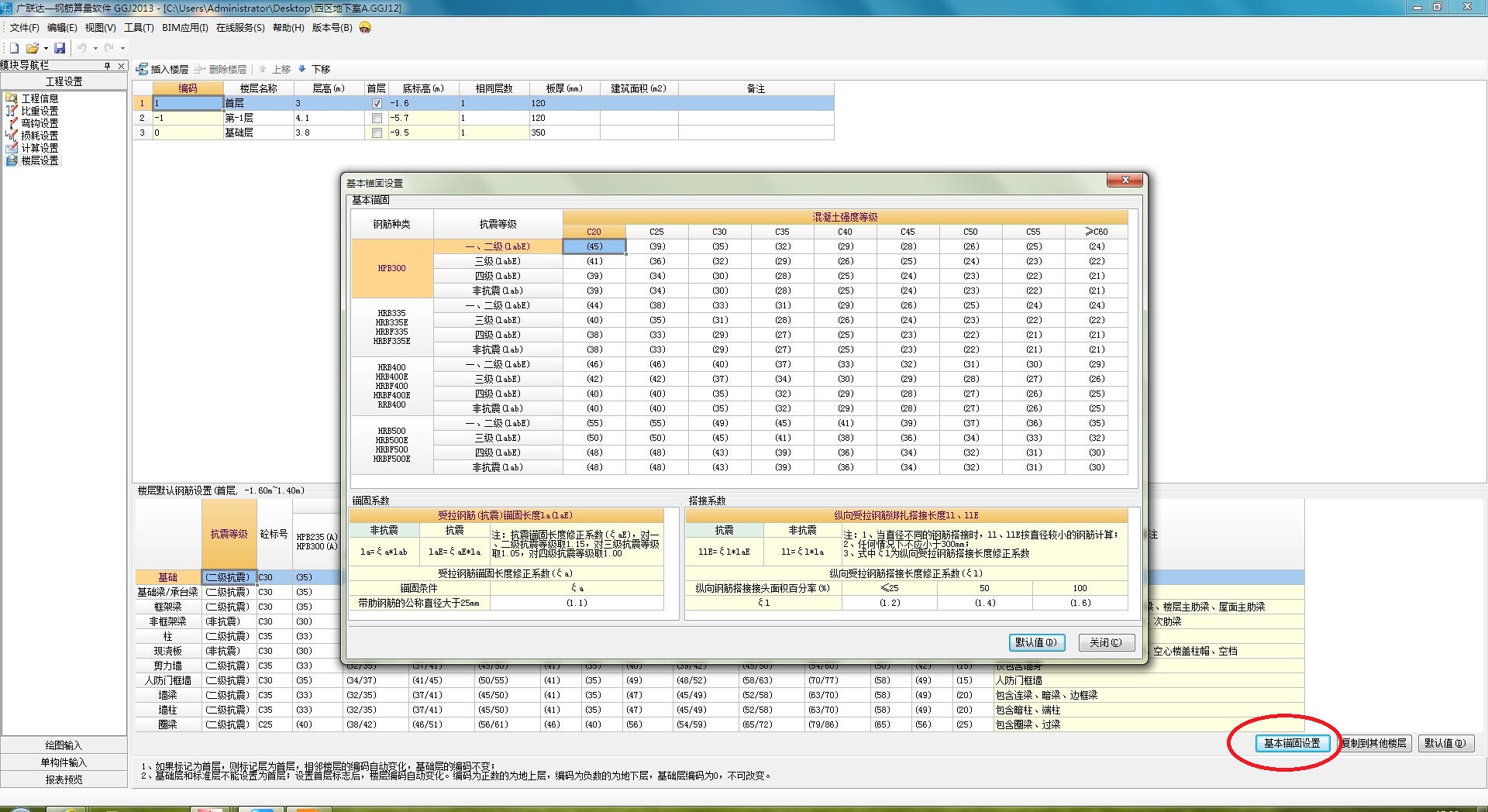Open a project with the folder icon
Image resolution: width=1488 pixels, height=812 pixels.
(x=33, y=48)
